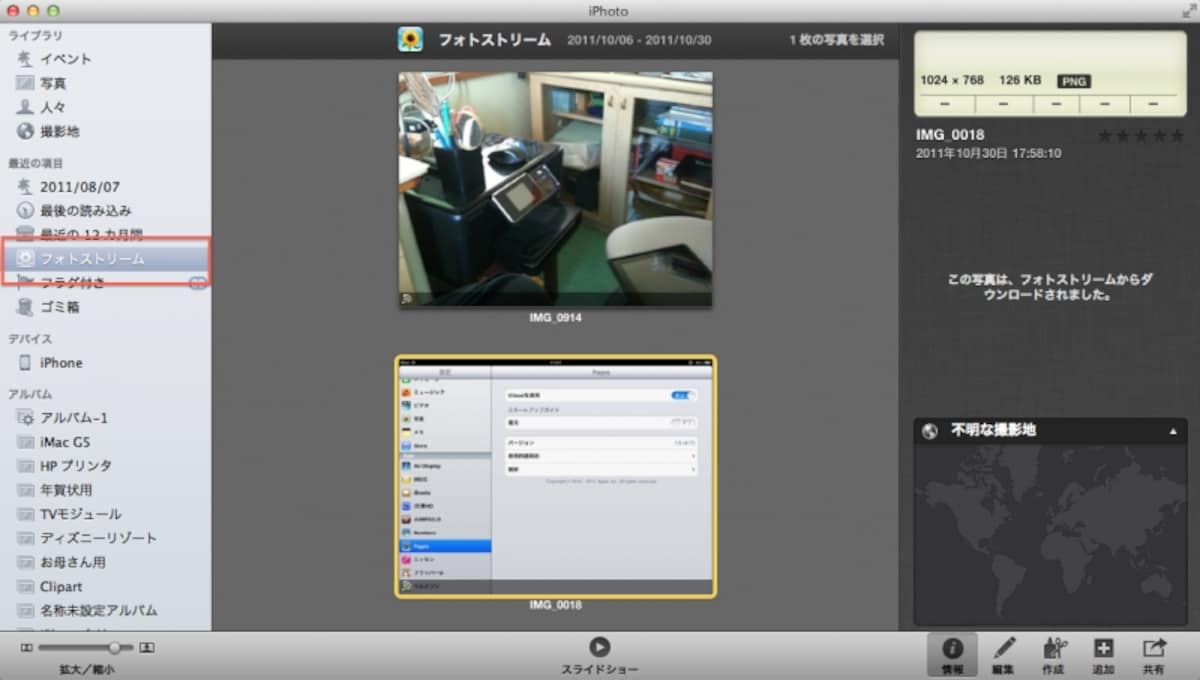Image resolution: width=1200 pixels, height=680 pixels.
Task: Select the IMG_0018 screenshot thumbnail
Action: (x=555, y=477)
